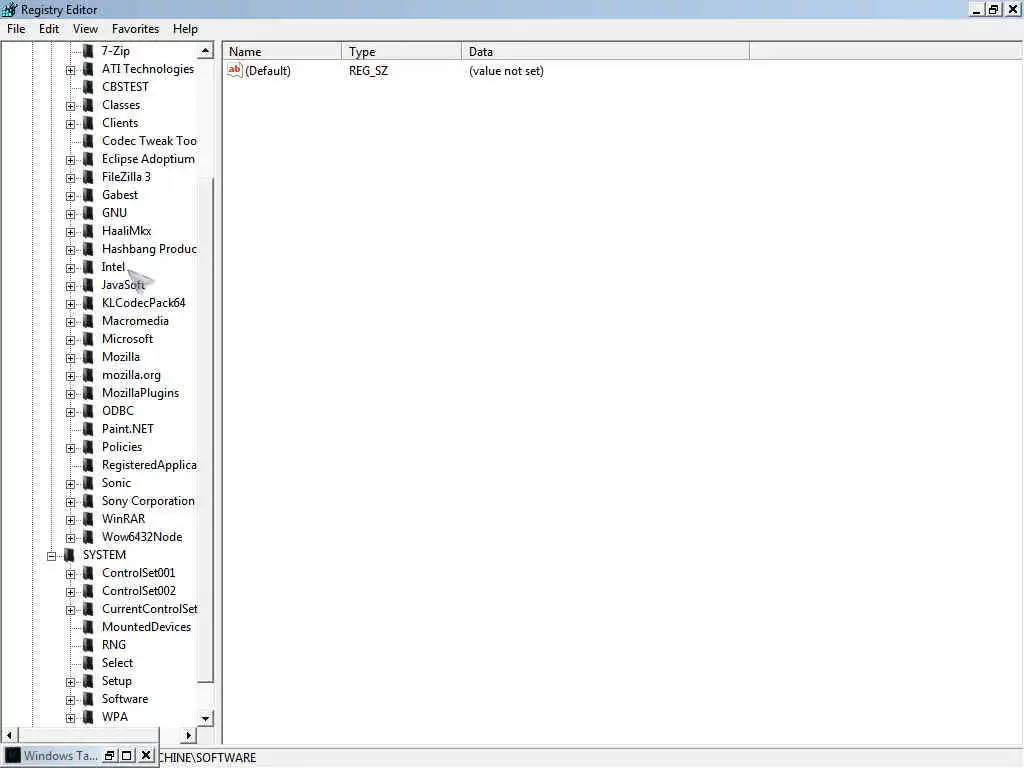Click the Mozilla key folder icon
Viewport: 1024px width, 768px height.
click(x=88, y=357)
